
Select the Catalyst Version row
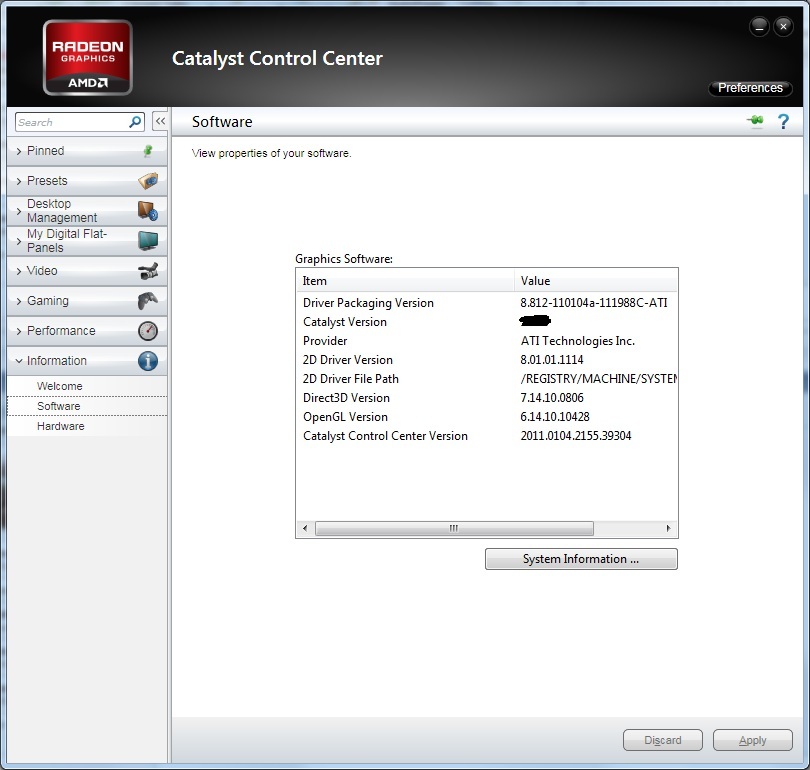point(487,322)
